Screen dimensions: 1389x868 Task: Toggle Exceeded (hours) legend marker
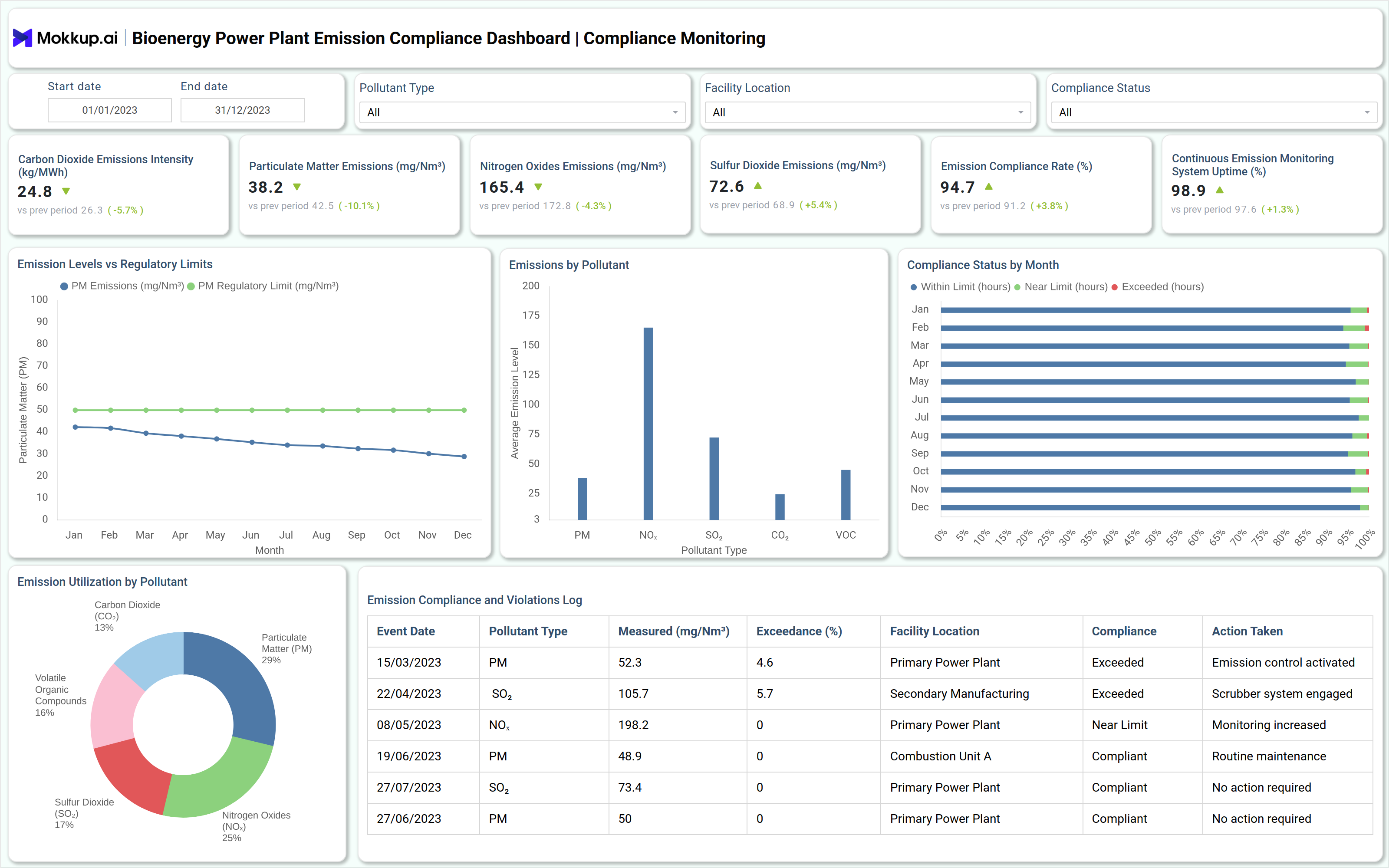(x=1115, y=287)
